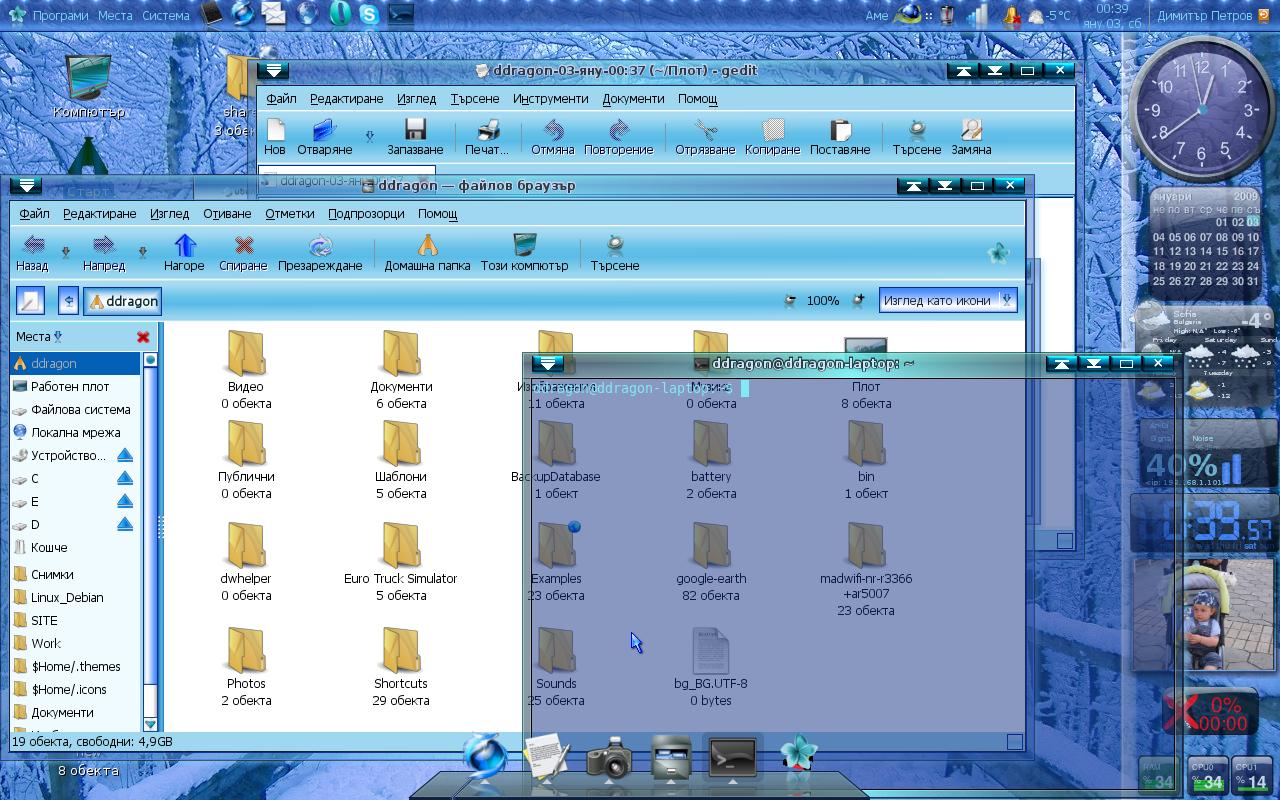
Task: Open the Търсене menu in gedit menubar
Action: pos(475,99)
